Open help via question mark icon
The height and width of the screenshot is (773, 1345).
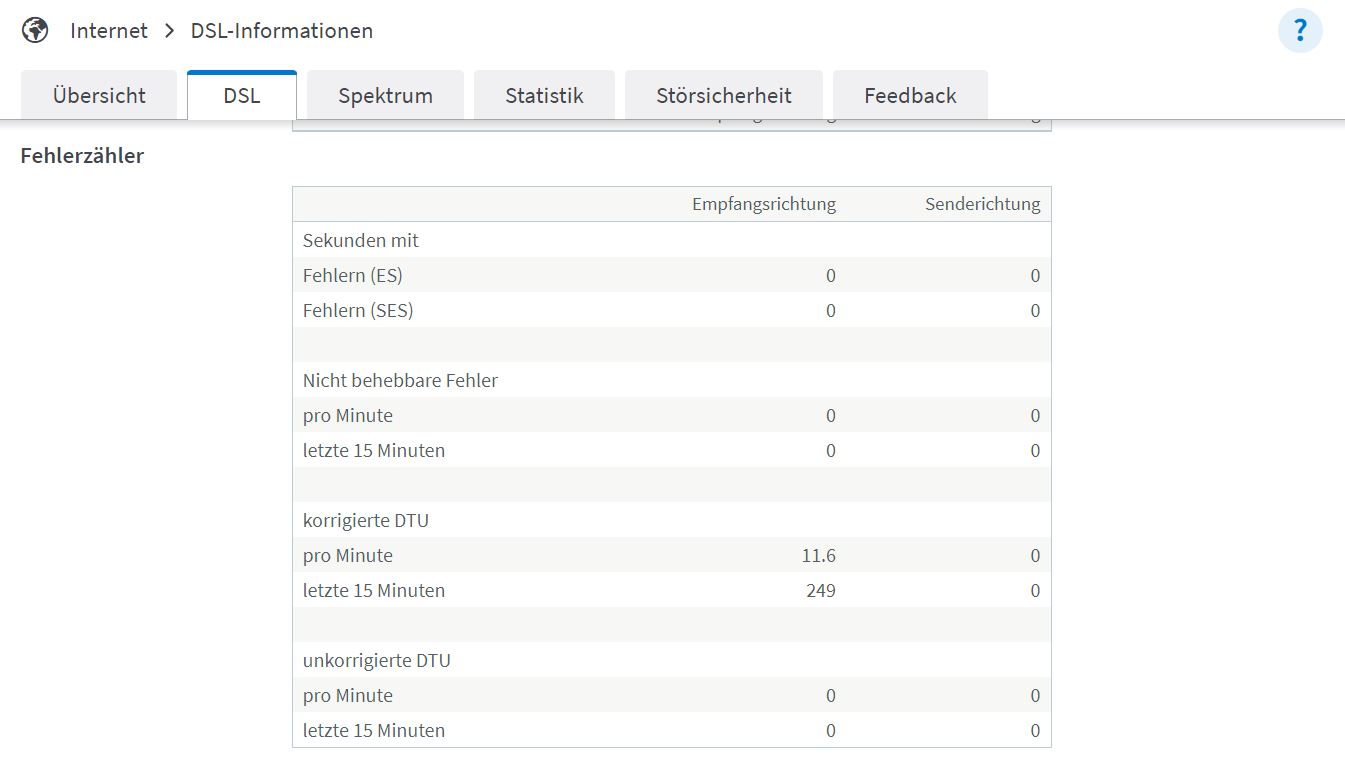coord(1300,31)
